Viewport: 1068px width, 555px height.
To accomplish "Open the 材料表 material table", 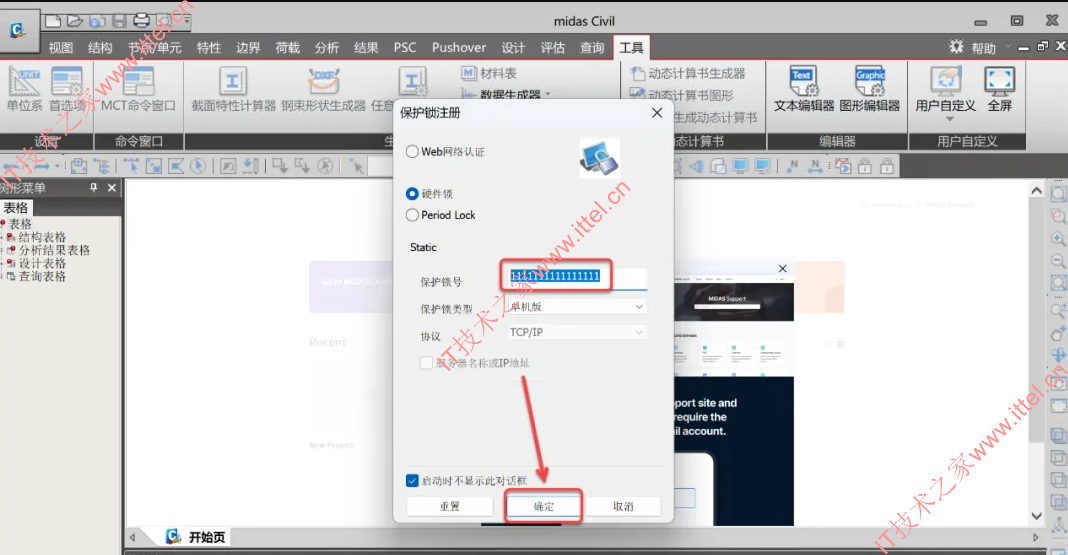I will [x=489, y=73].
